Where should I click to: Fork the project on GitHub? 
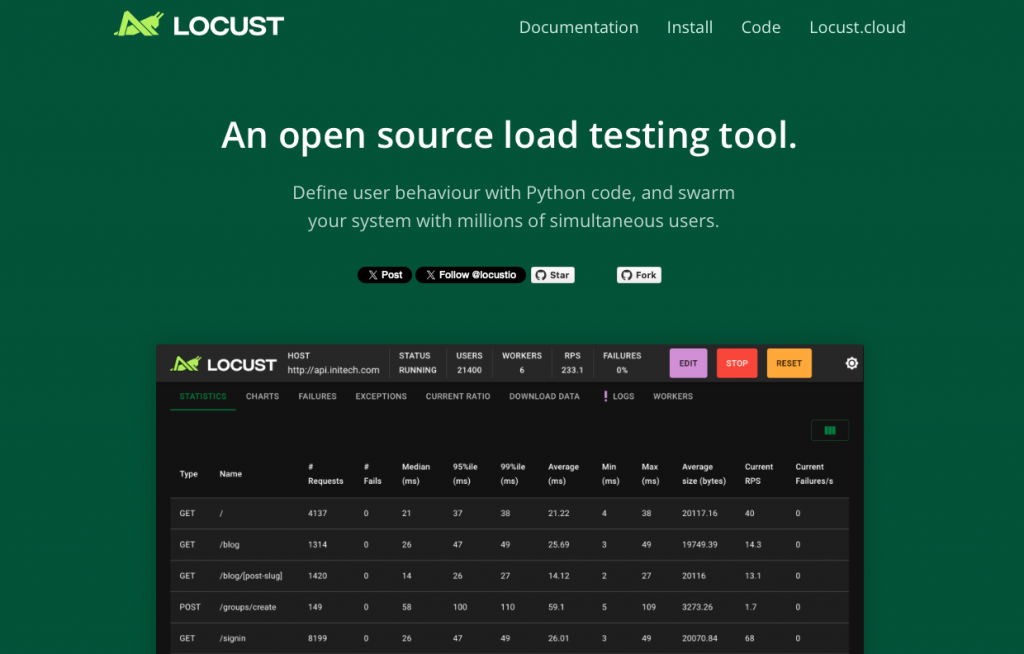[639, 275]
